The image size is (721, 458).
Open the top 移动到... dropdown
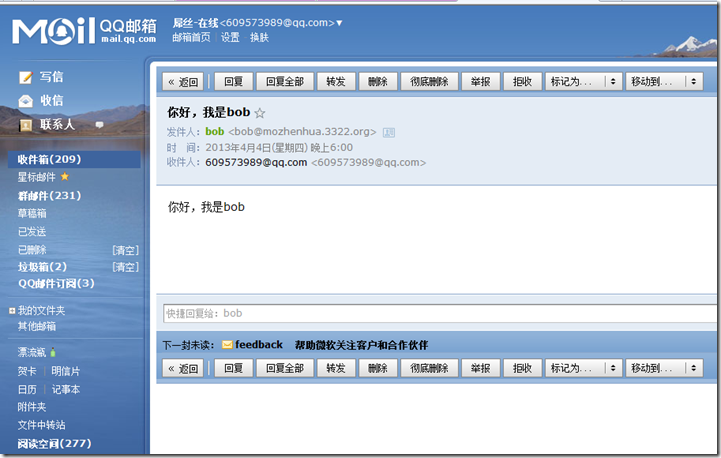point(664,81)
